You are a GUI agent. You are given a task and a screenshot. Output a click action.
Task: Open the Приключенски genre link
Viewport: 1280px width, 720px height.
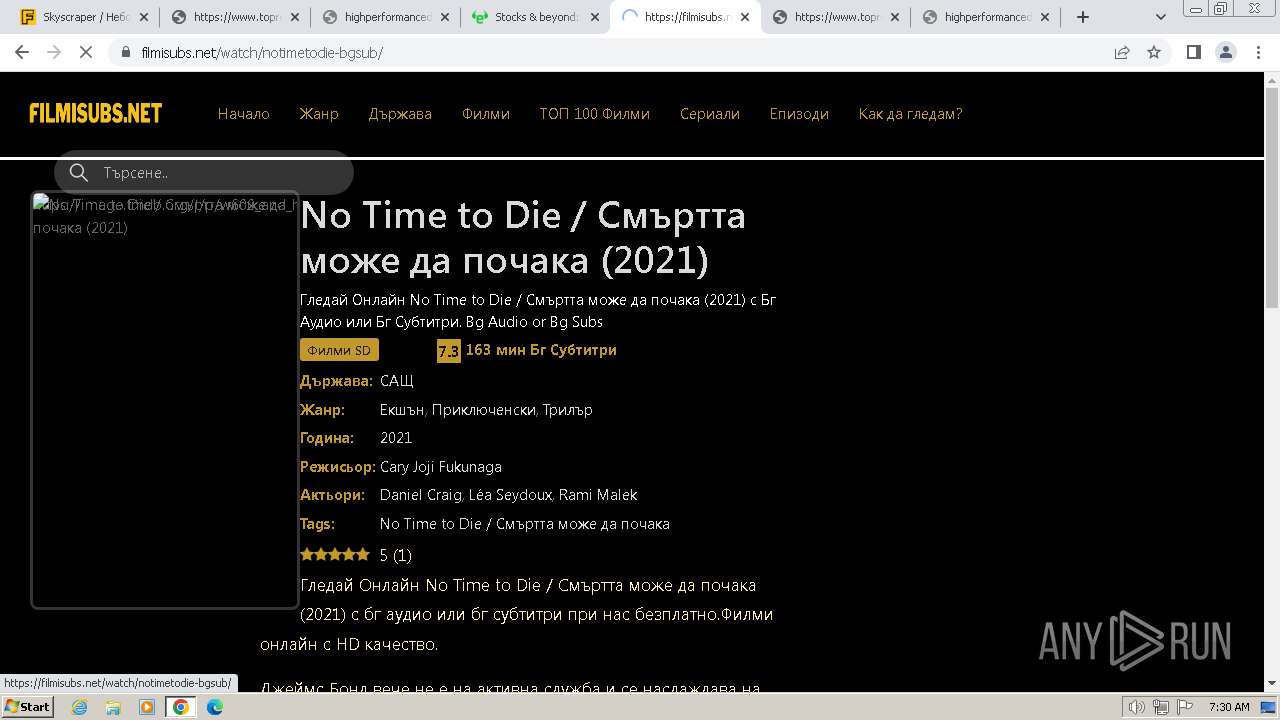[x=484, y=410]
